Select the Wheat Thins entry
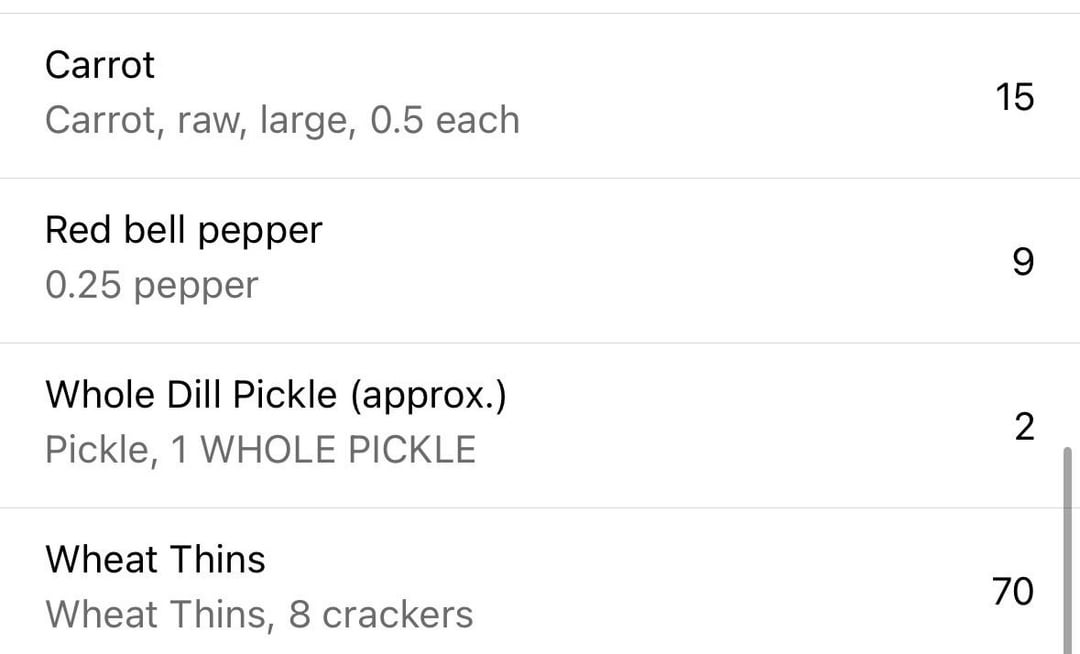The image size is (1080, 654). (540, 582)
